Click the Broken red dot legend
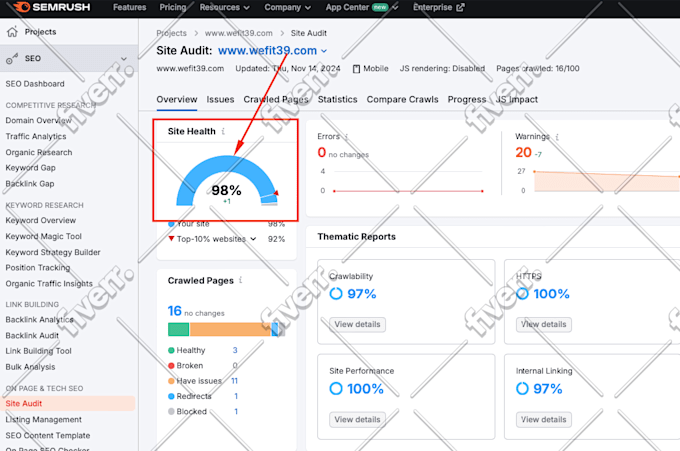Viewport: 680px width, 451px height. tap(171, 366)
